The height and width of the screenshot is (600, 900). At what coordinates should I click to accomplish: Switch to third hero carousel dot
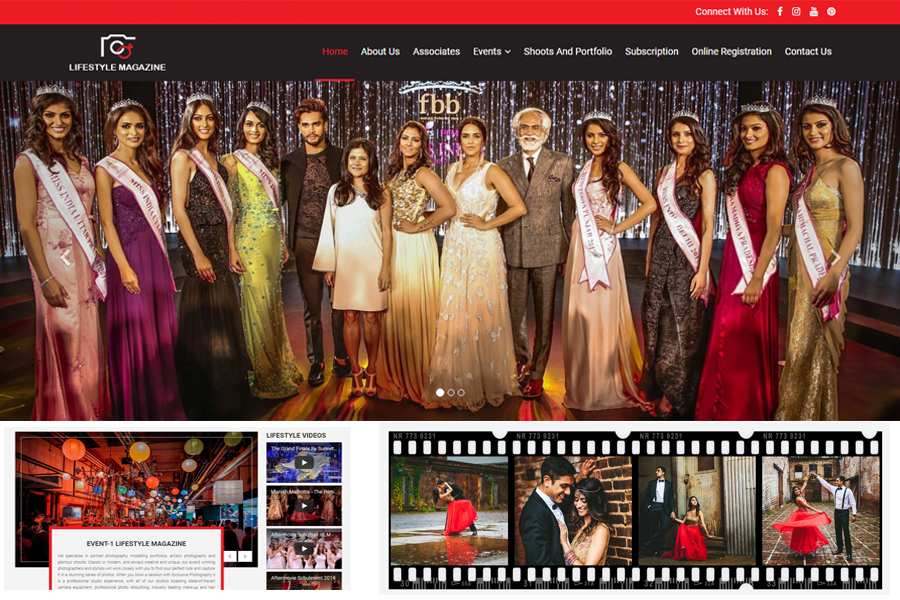click(461, 393)
